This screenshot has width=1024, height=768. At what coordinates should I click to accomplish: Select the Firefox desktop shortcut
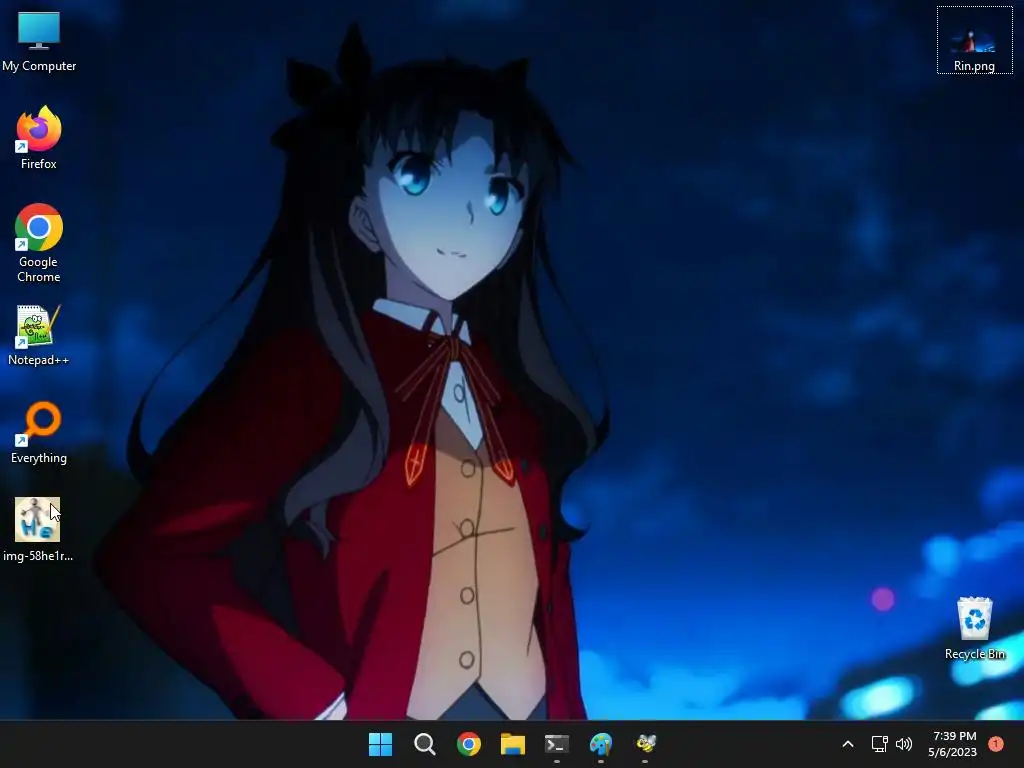39,138
